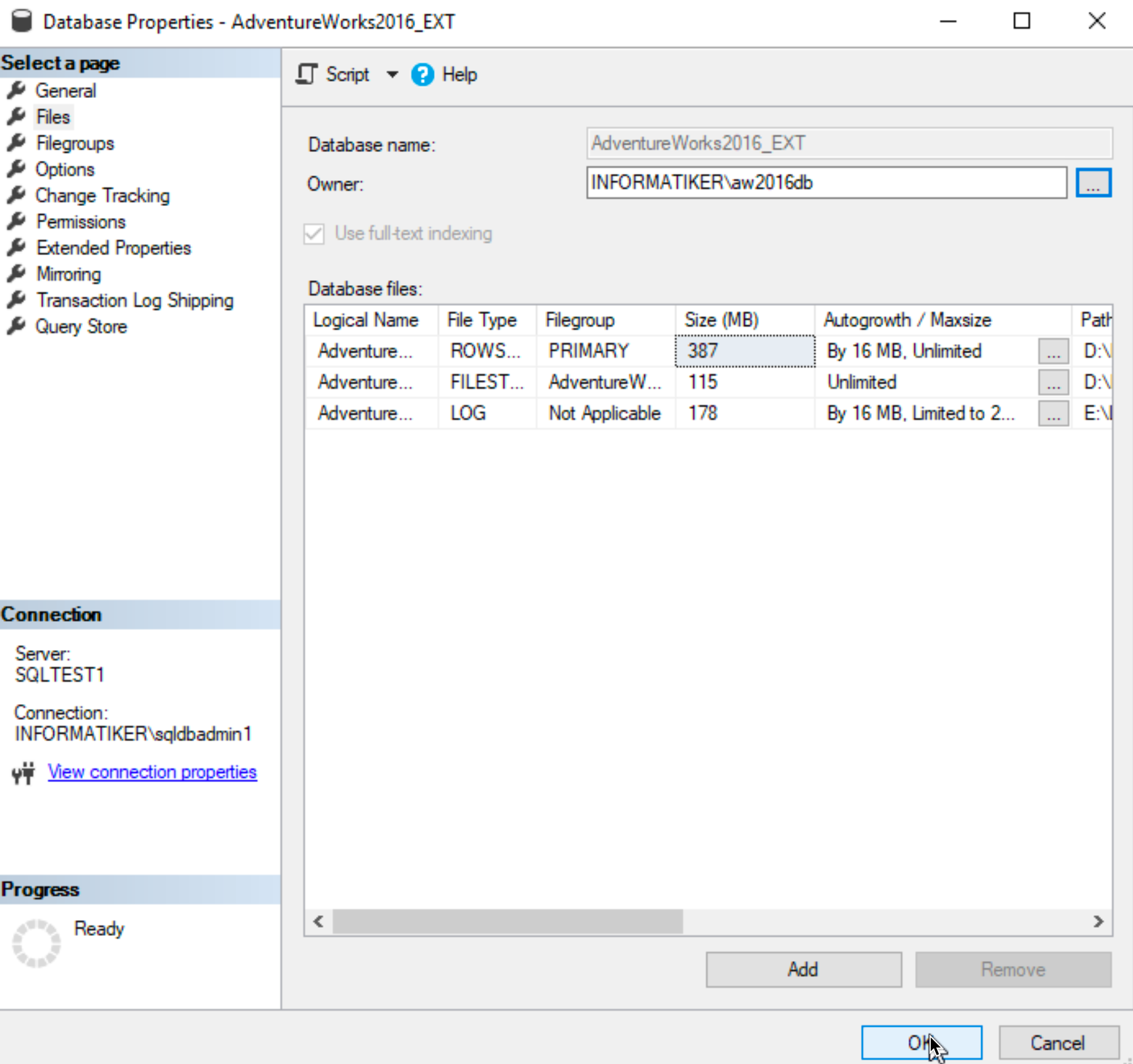1133x1064 pixels.
Task: Click the wrench icon beside Change Tracking
Action: coord(16,195)
